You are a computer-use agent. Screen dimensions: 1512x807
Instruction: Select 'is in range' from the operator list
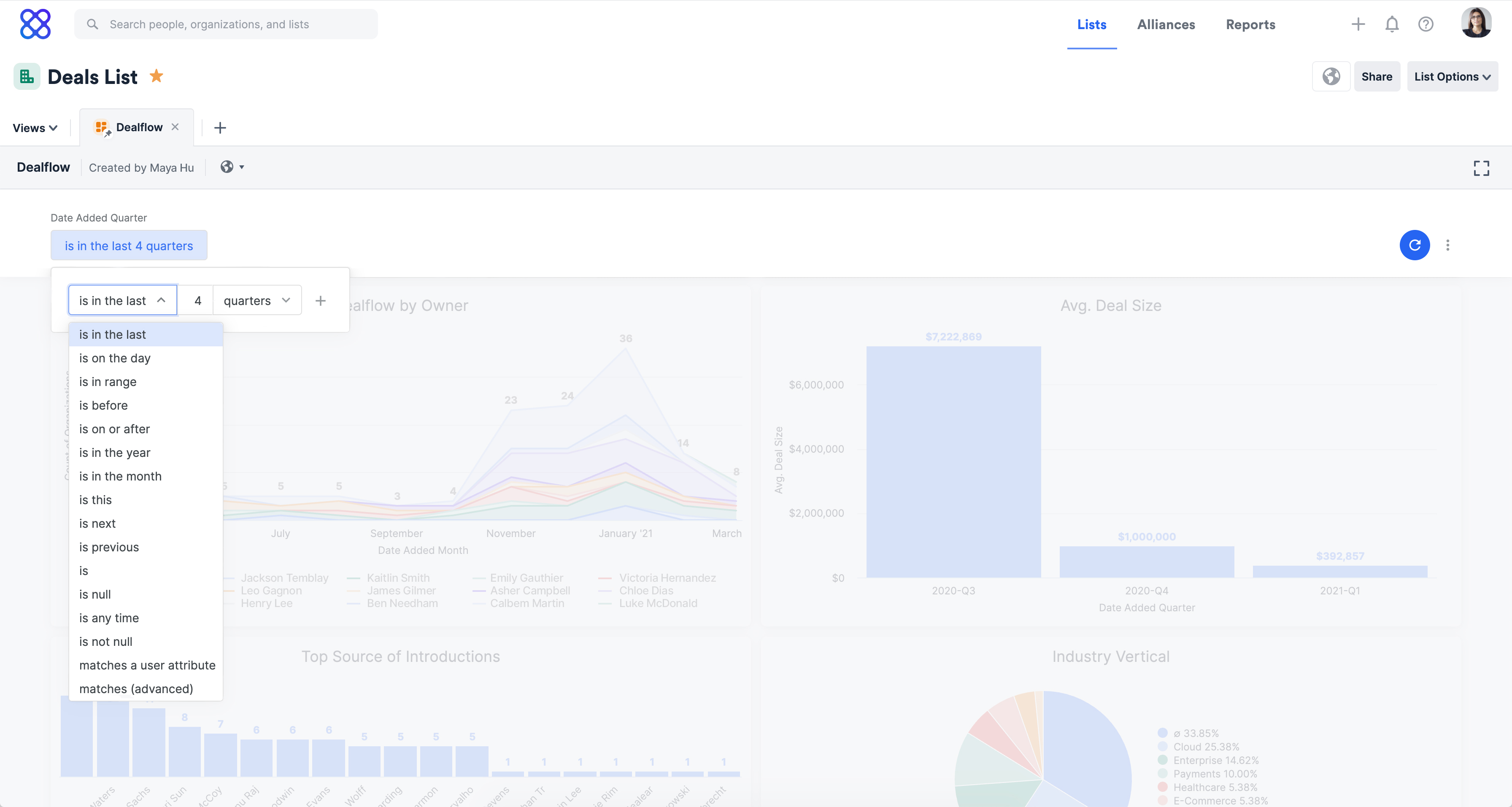click(108, 381)
